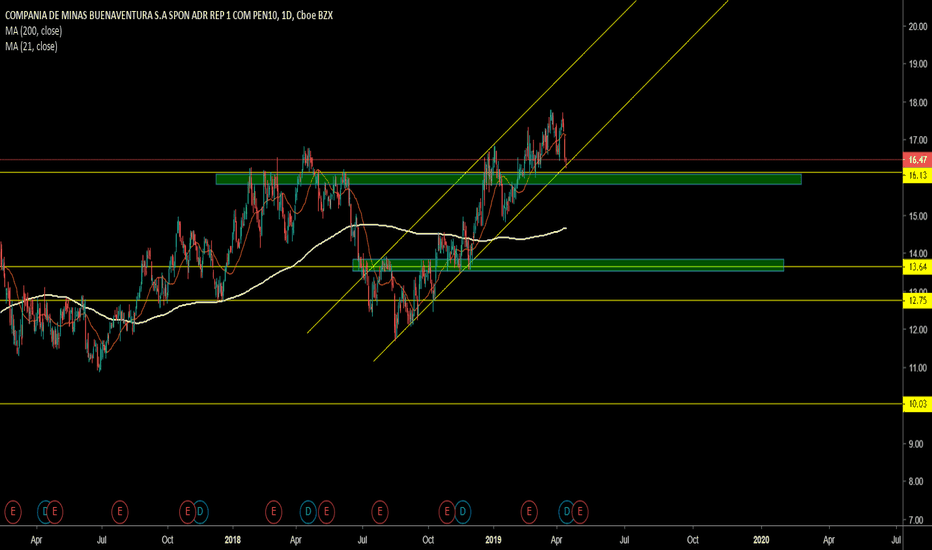Click the 9.00 price axis value
Viewport: 932px width, 550px height.
[x=918, y=444]
